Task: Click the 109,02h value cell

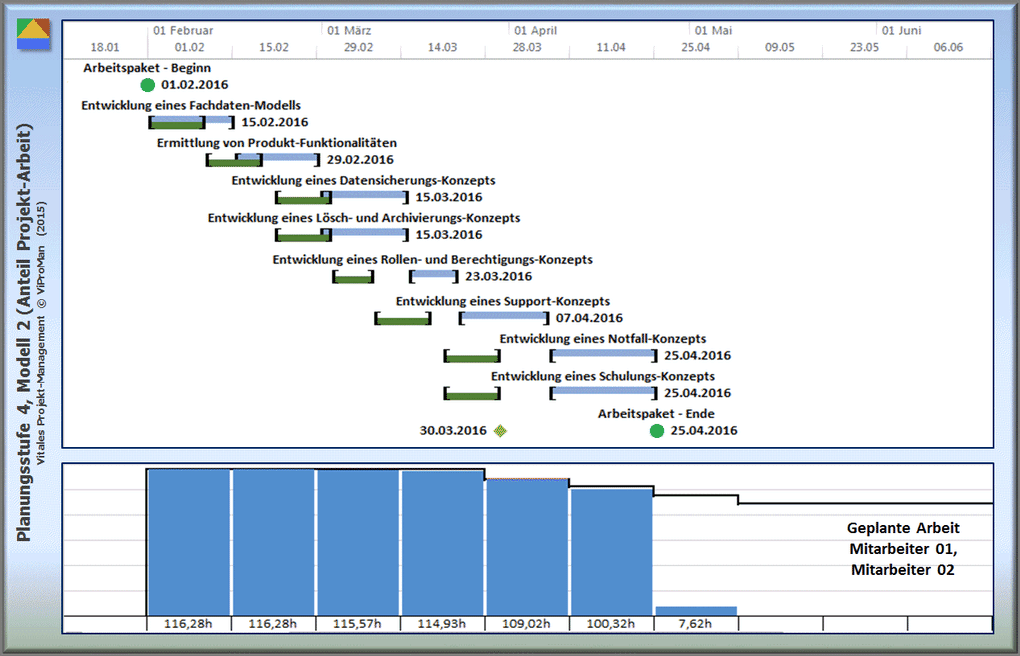Action: click(527, 624)
